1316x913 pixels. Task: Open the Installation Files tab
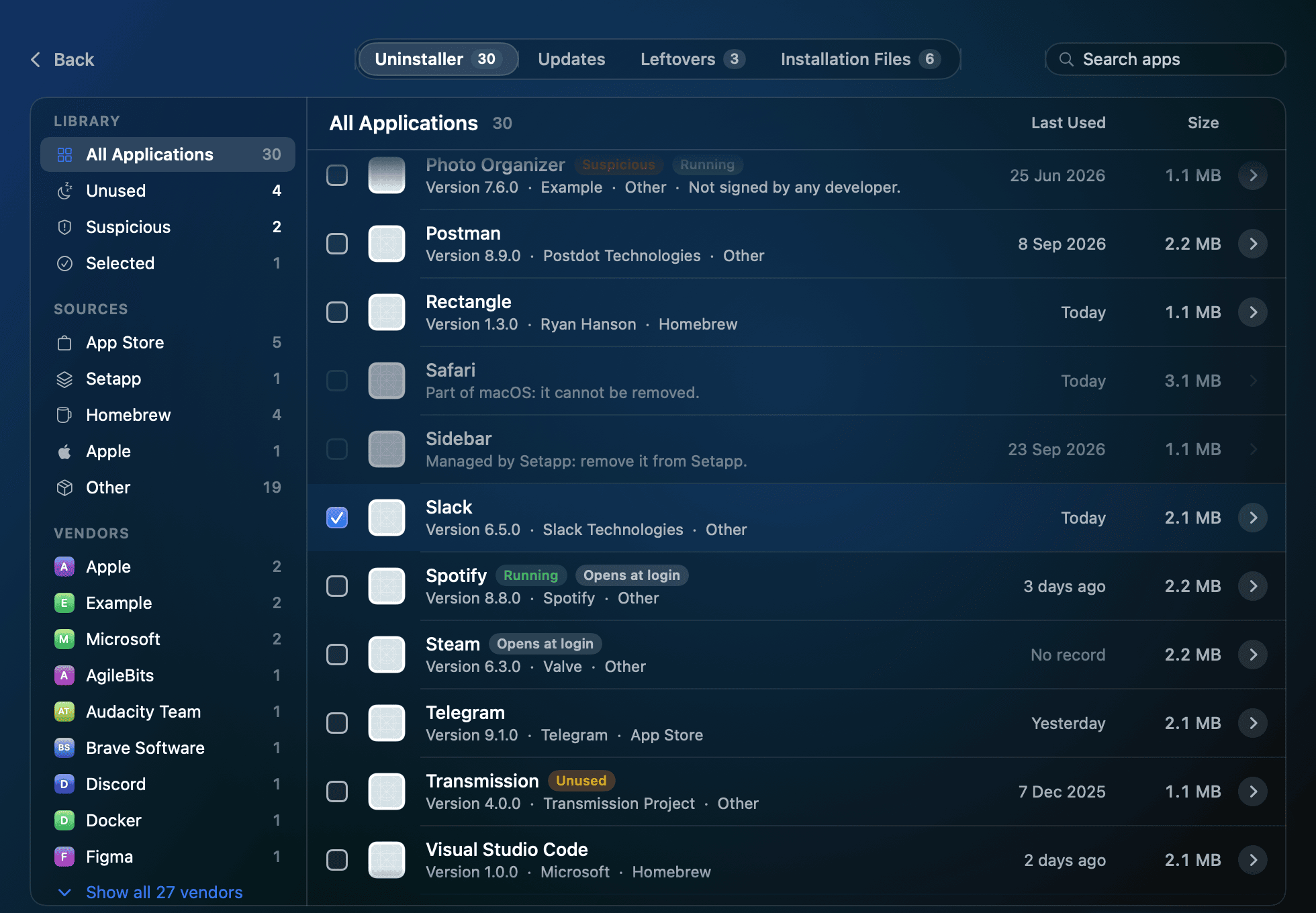860,59
